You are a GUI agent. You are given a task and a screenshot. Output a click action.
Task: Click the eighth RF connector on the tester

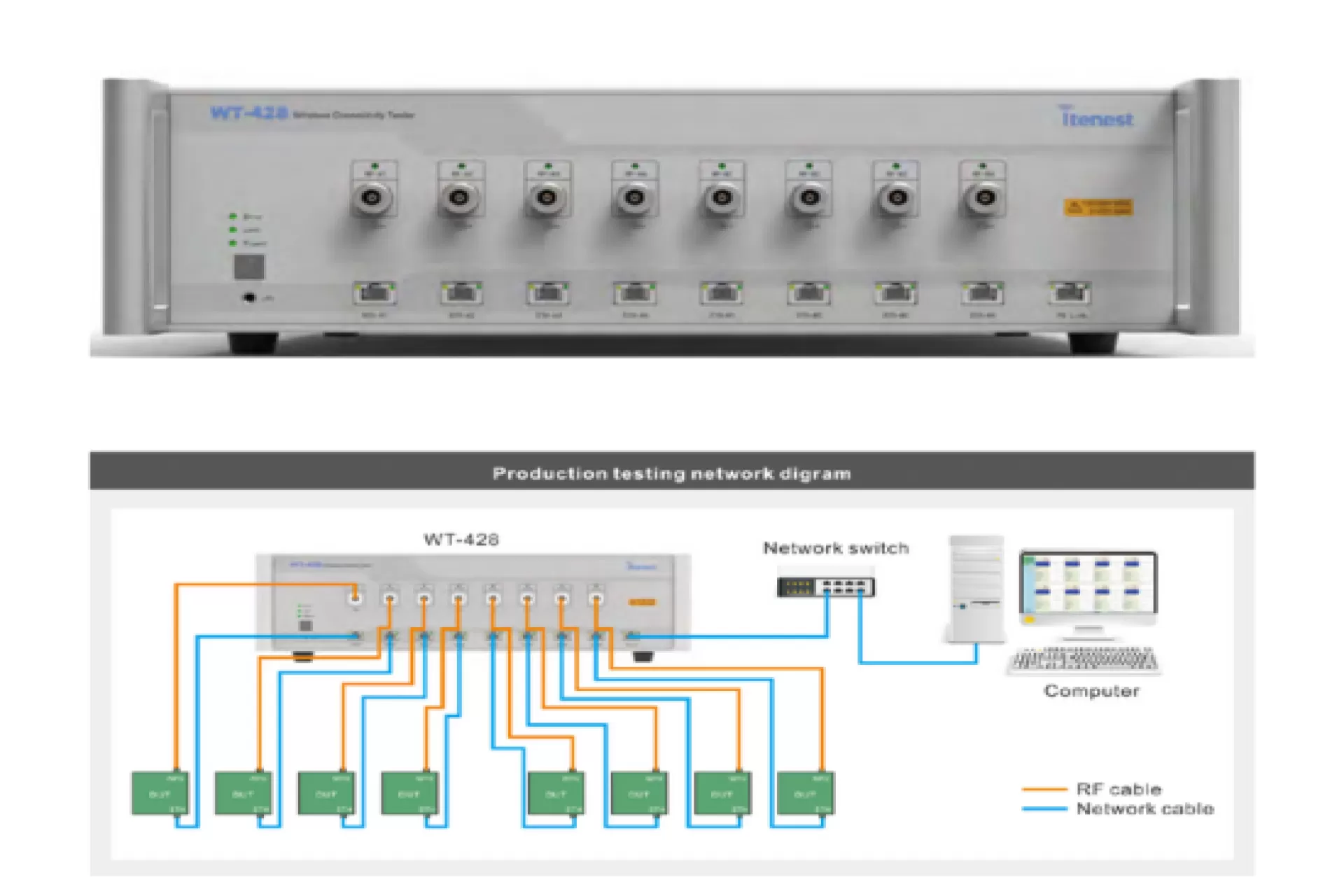pos(983,197)
